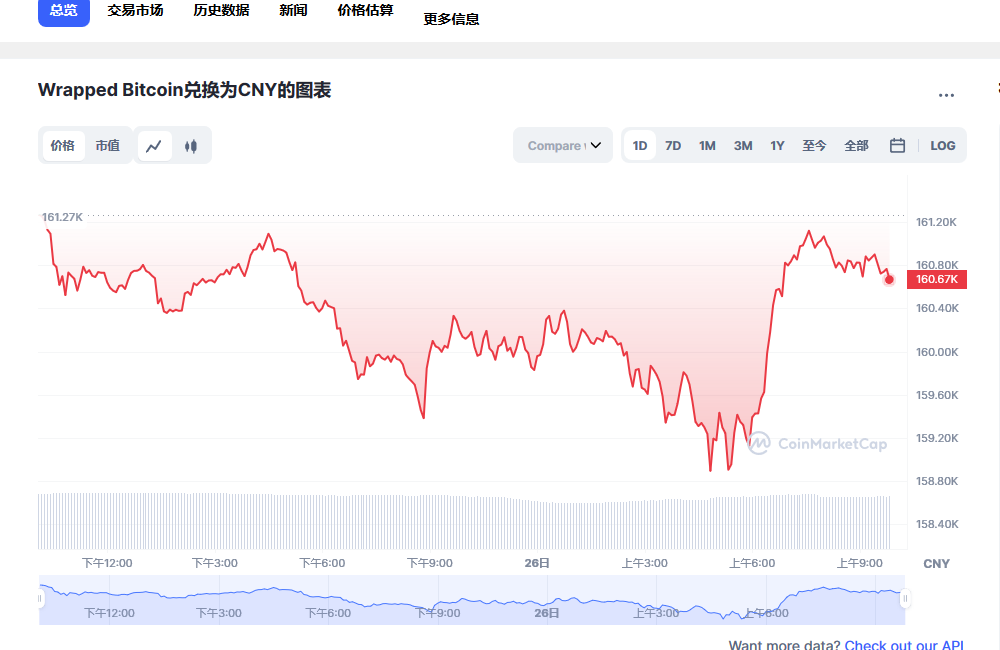
Task: Follow the 'Check out our API' link
Action: pyautogui.click(x=904, y=645)
